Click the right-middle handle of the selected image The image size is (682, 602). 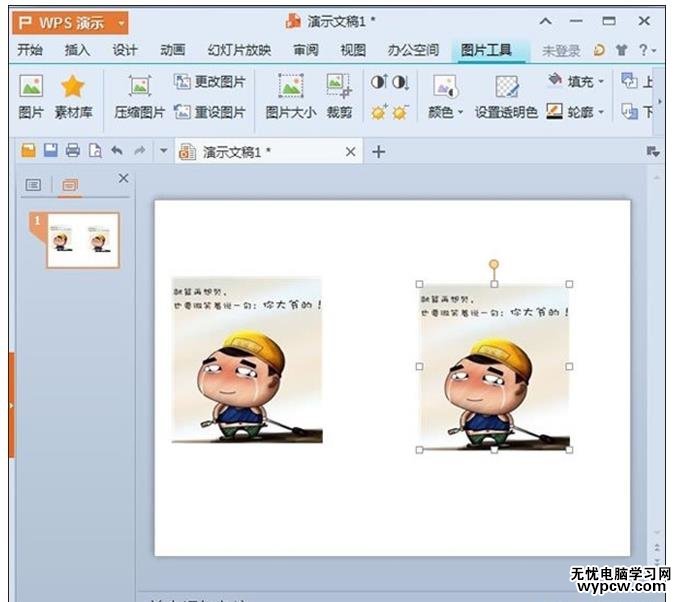tap(569, 366)
